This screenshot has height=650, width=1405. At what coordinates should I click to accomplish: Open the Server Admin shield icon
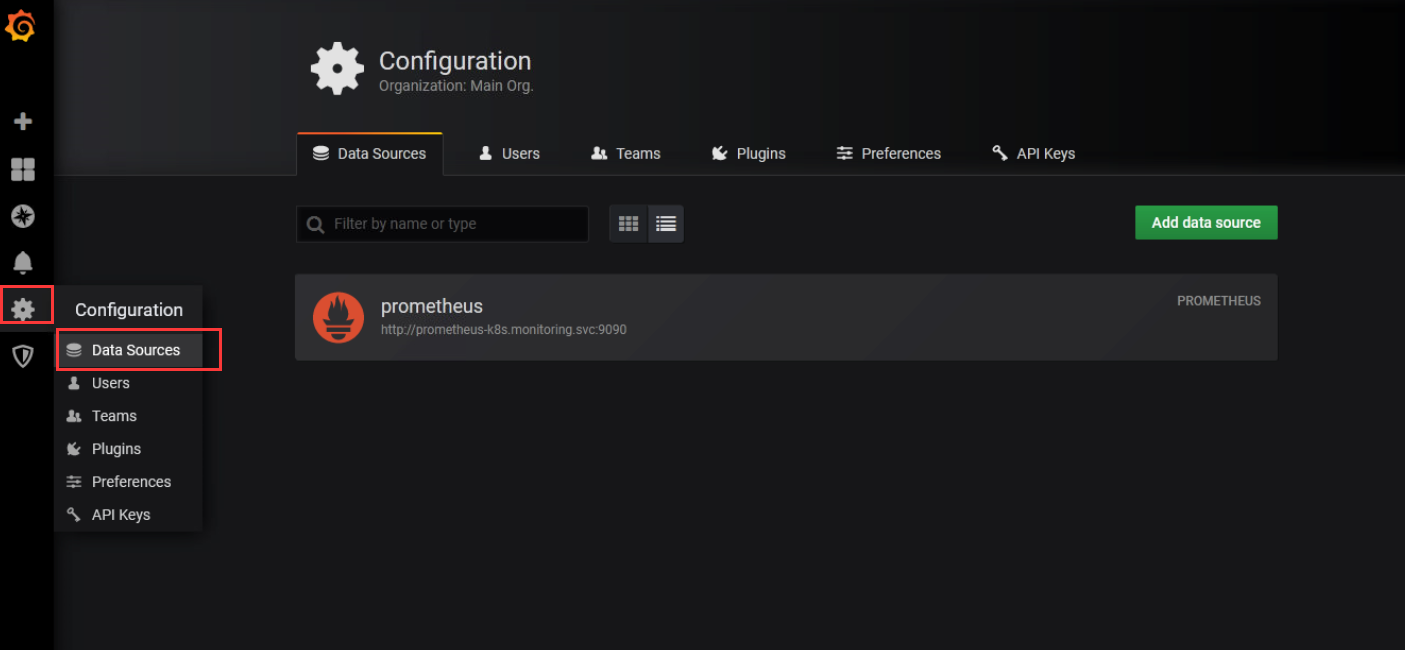point(22,356)
